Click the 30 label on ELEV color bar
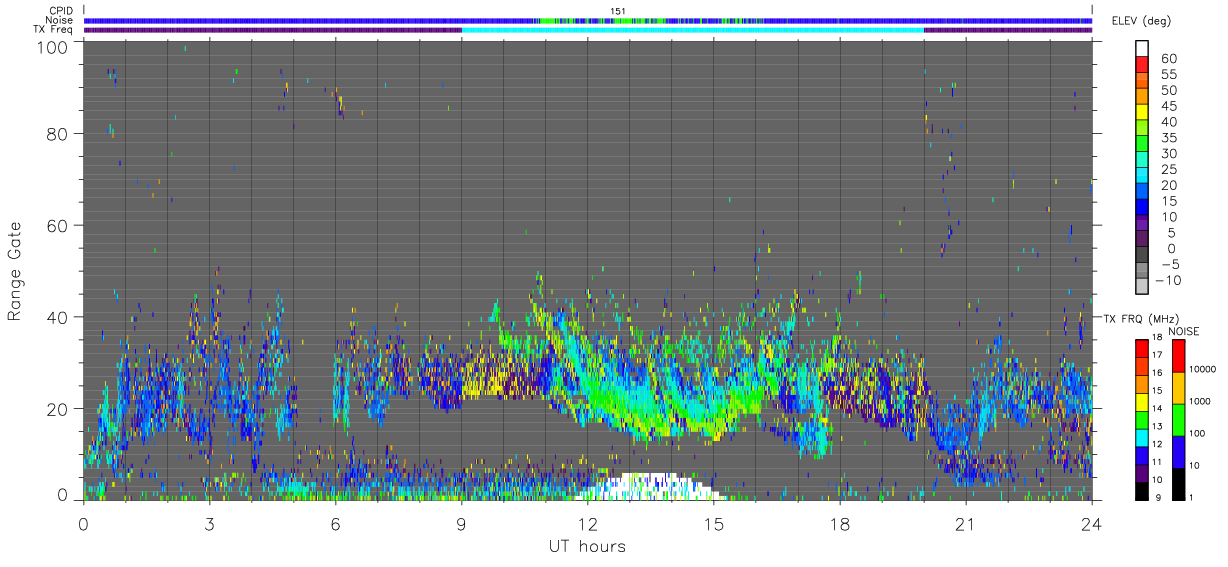 click(1169, 154)
